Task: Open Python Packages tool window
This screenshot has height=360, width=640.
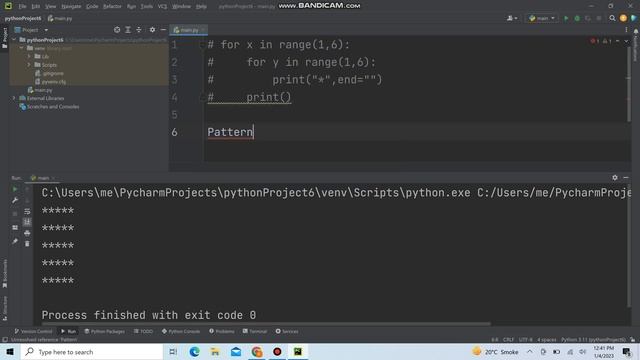Action: coord(104,331)
